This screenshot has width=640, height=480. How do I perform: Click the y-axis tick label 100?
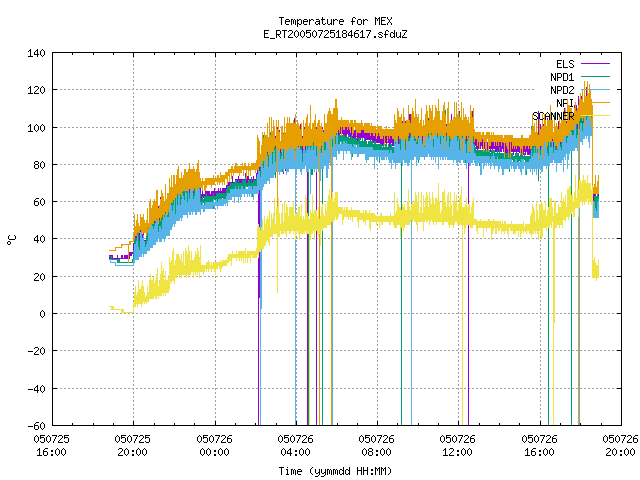point(36,128)
